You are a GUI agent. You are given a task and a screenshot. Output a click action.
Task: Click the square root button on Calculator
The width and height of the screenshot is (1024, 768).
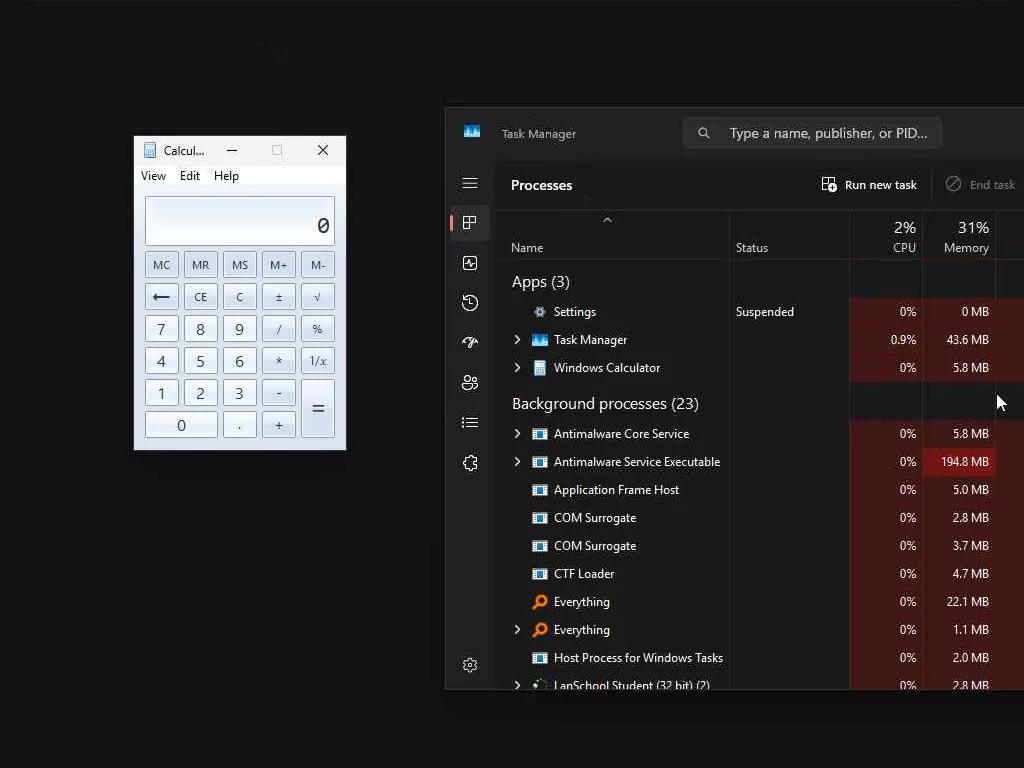317,297
